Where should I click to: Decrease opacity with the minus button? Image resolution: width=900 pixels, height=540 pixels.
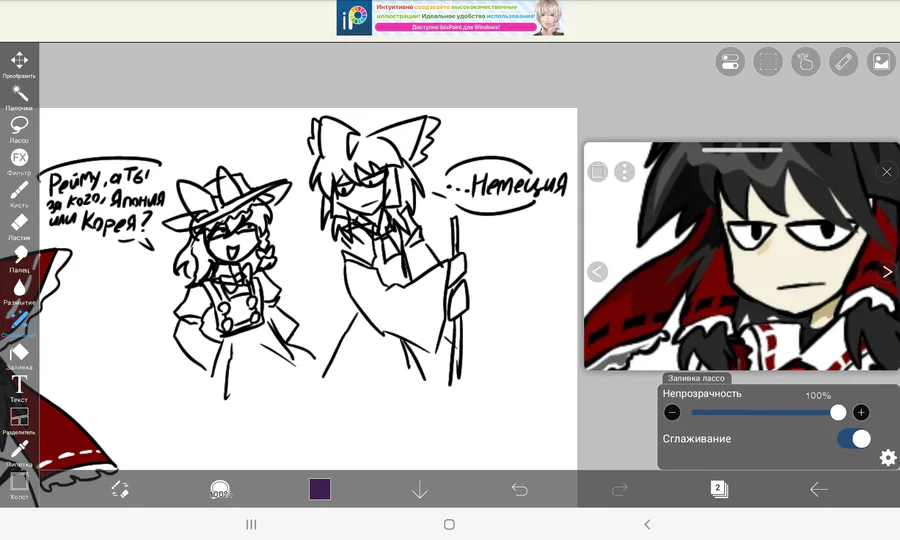(672, 412)
